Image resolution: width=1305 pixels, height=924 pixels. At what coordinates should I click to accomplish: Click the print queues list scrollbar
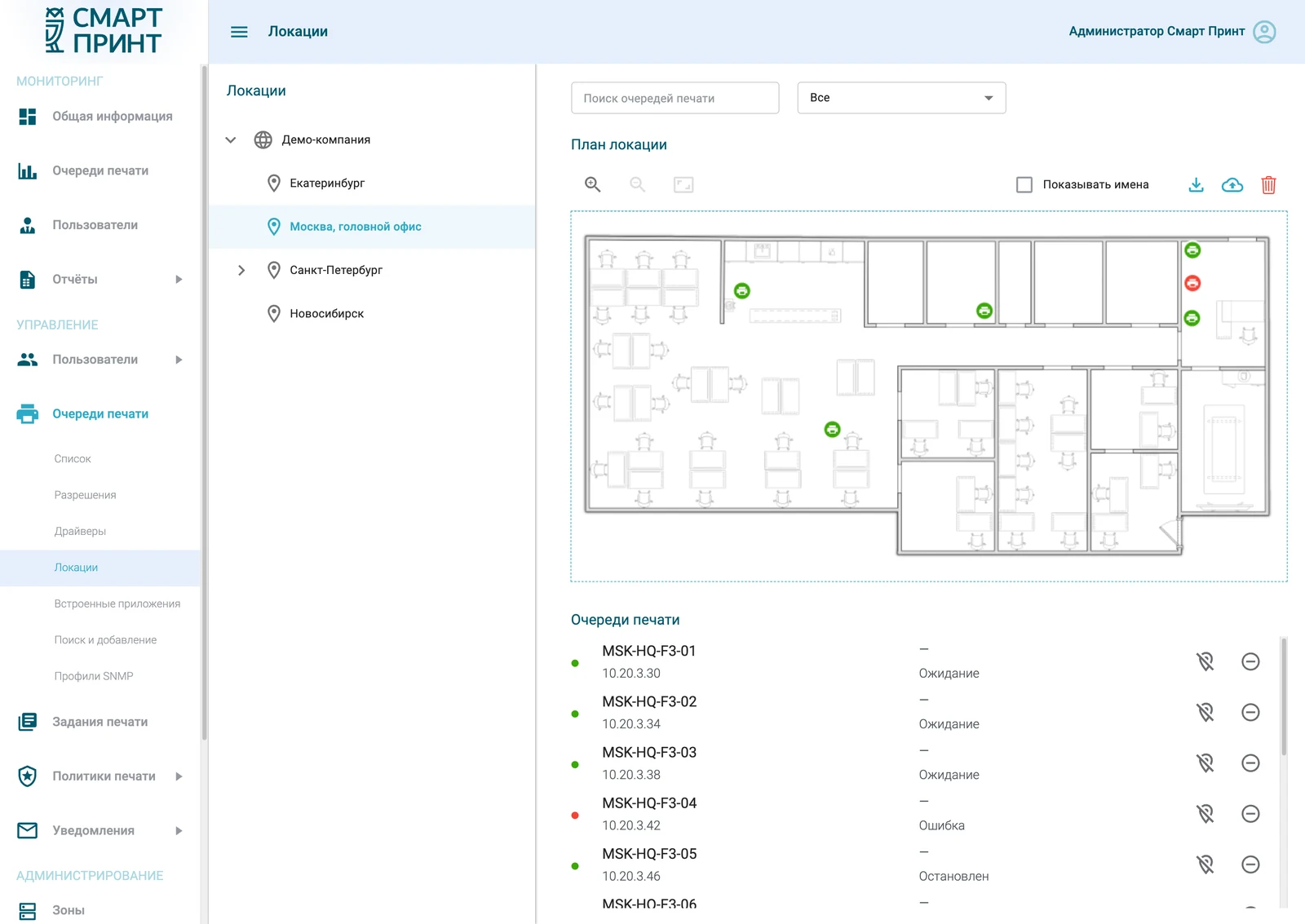tap(1284, 697)
